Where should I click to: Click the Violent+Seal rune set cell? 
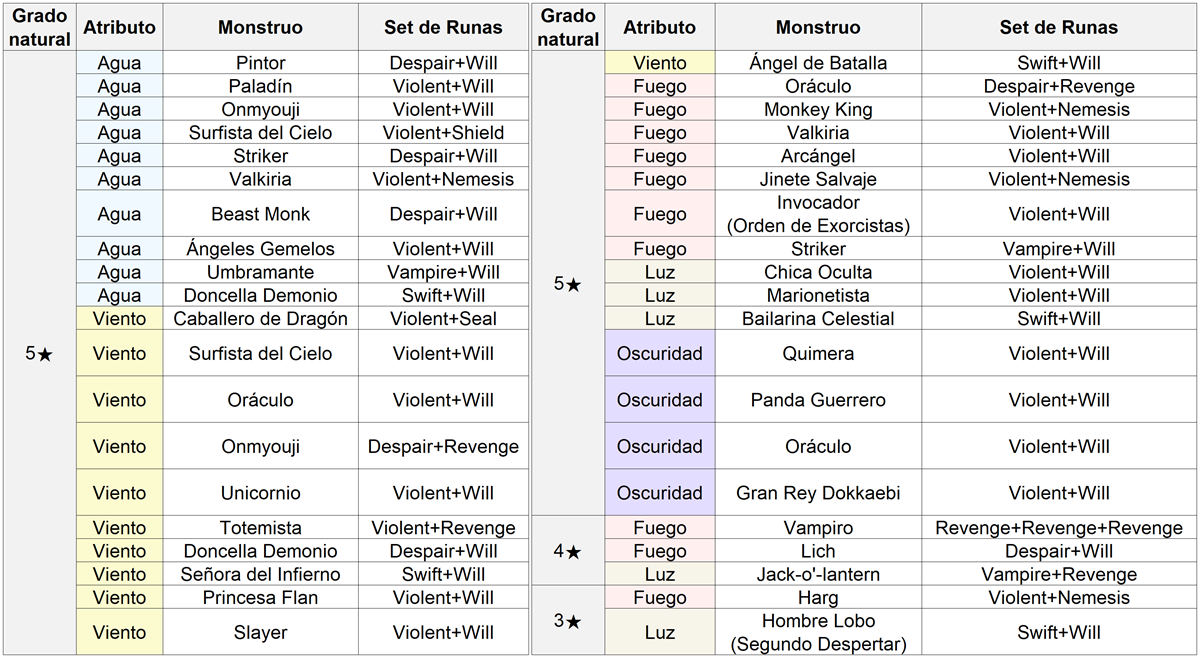[x=443, y=319]
